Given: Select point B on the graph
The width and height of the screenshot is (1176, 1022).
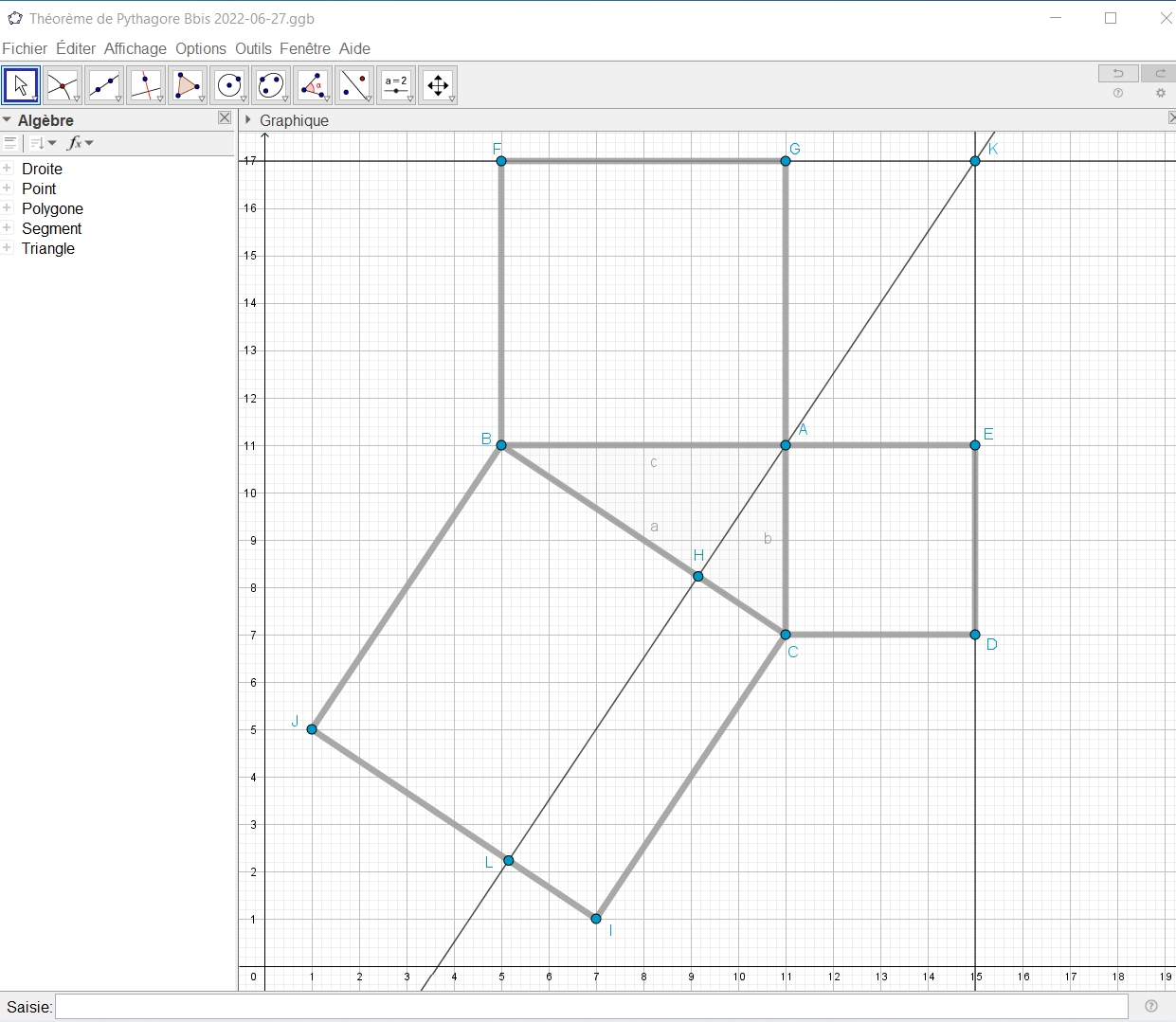Looking at the screenshot, I should (501, 445).
